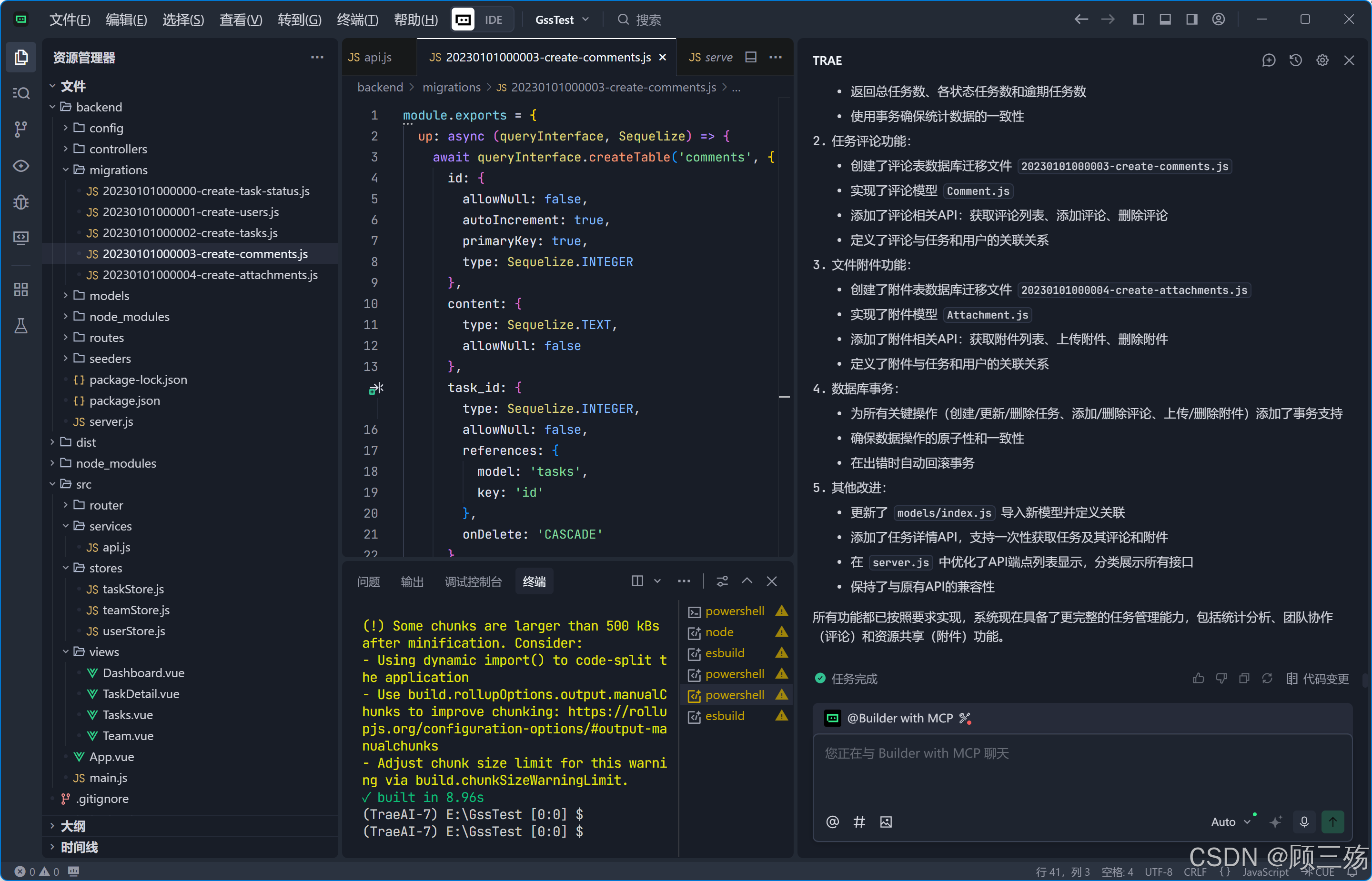This screenshot has width=1372, height=881.
Task: Click the send arrow button
Action: click(1332, 821)
